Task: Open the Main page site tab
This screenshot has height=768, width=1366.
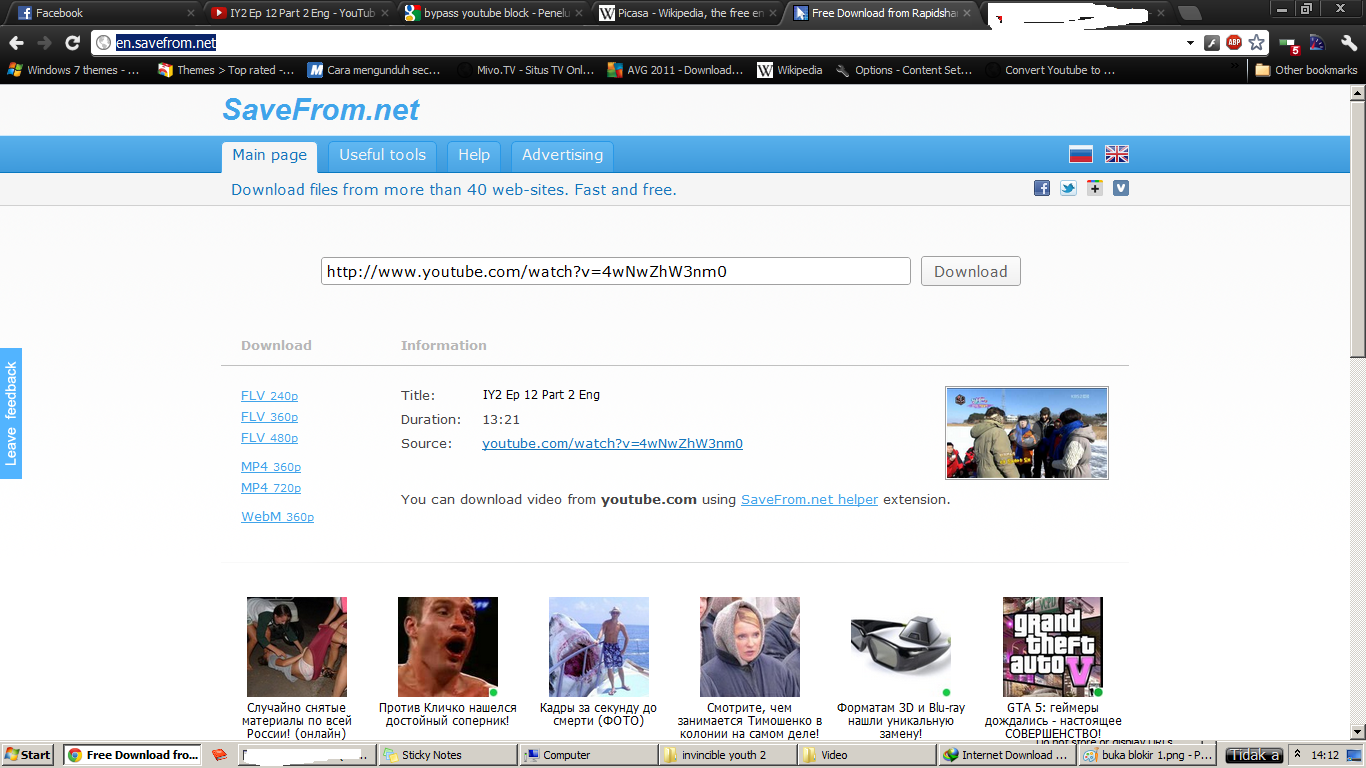Action: pos(269,156)
